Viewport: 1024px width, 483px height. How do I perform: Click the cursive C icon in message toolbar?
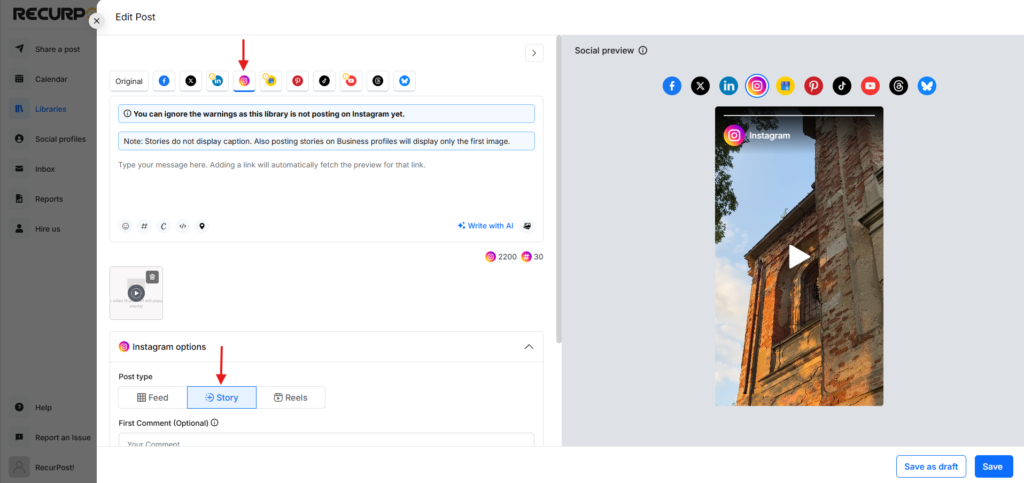(x=163, y=226)
